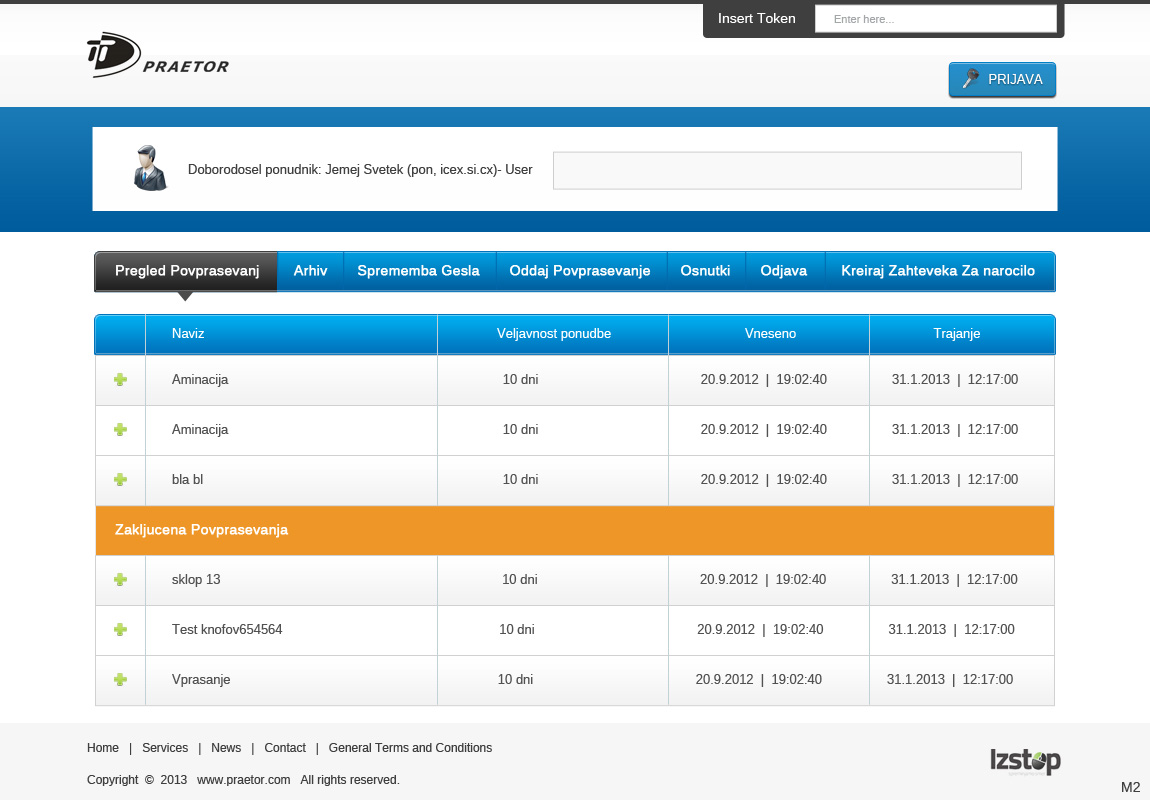1150x800 pixels.
Task: Click the user avatar icon beside the welcome text
Action: [x=150, y=168]
